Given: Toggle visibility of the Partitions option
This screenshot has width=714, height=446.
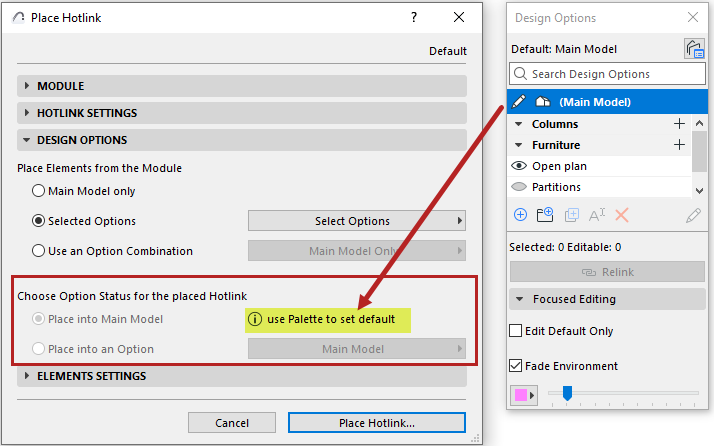Looking at the screenshot, I should point(519,187).
